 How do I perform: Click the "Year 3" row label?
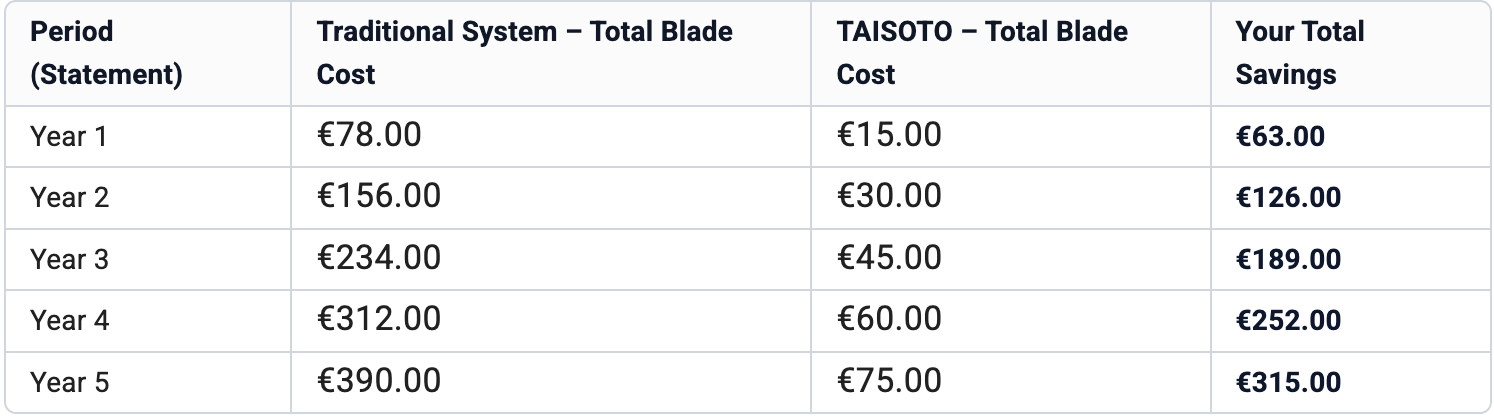(69, 260)
